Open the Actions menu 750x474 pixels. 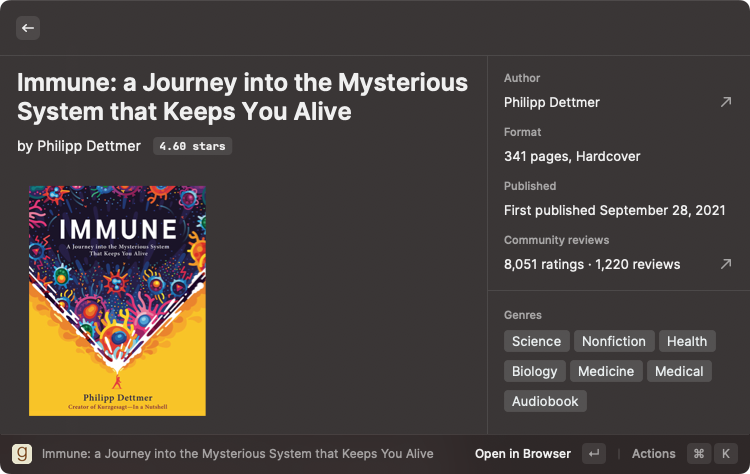pos(653,453)
